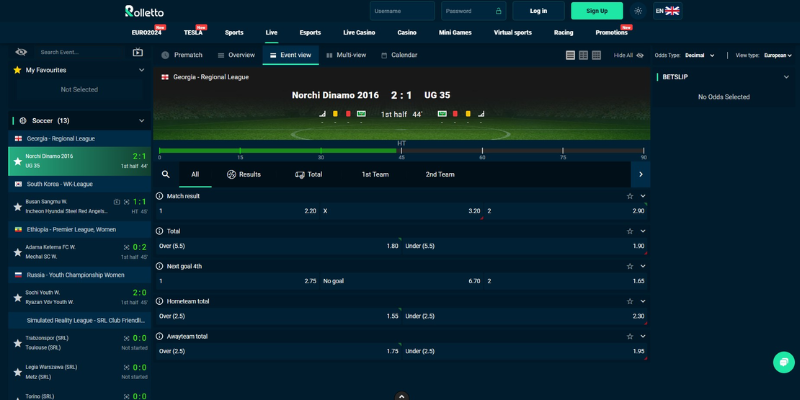
Task: Collapse the Awayteam total market
Action: pyautogui.click(x=643, y=337)
